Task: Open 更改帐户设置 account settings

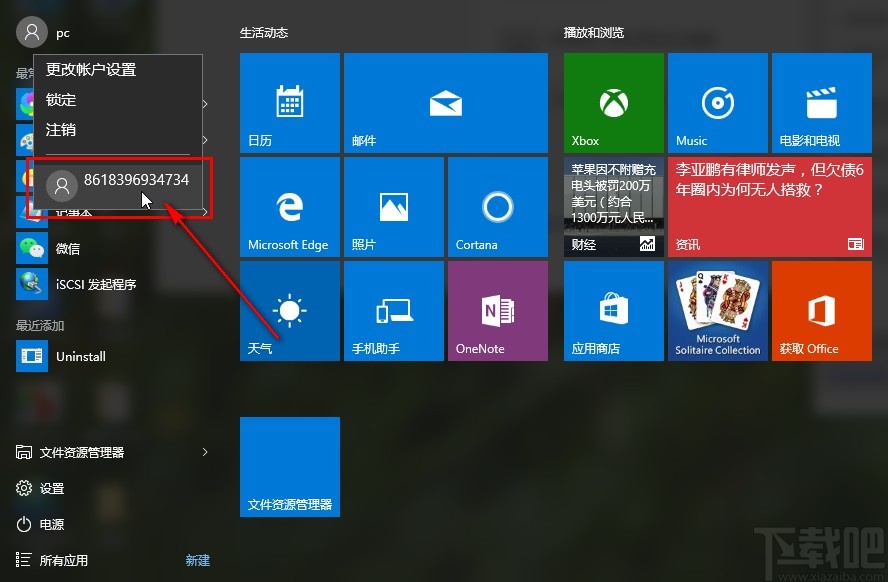Action: click(x=90, y=69)
